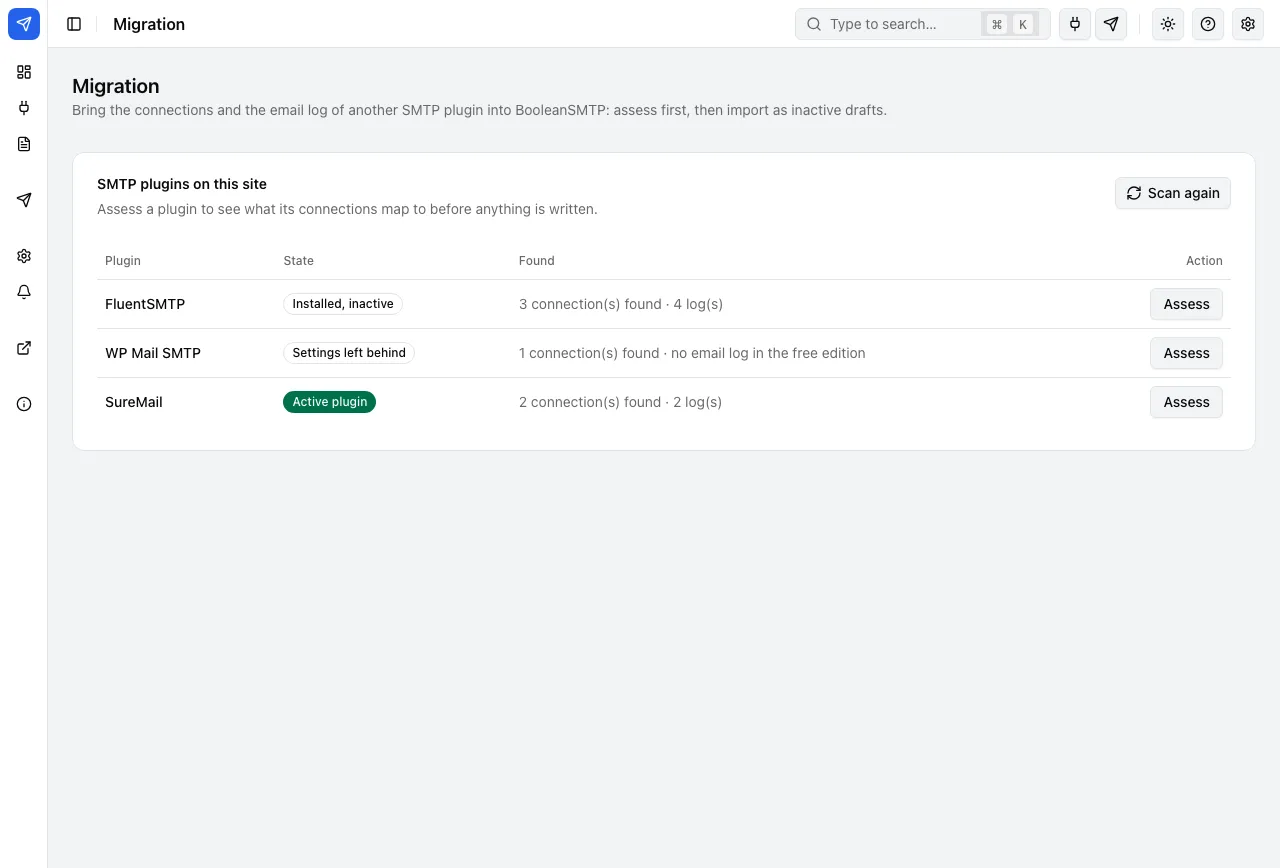
Task: Click the Scan again button
Action: pos(1173,193)
